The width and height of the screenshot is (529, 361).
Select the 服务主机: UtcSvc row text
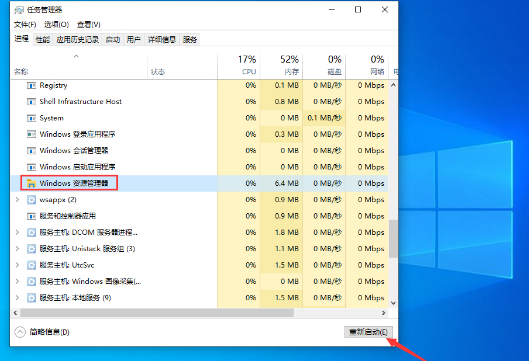(x=67, y=265)
